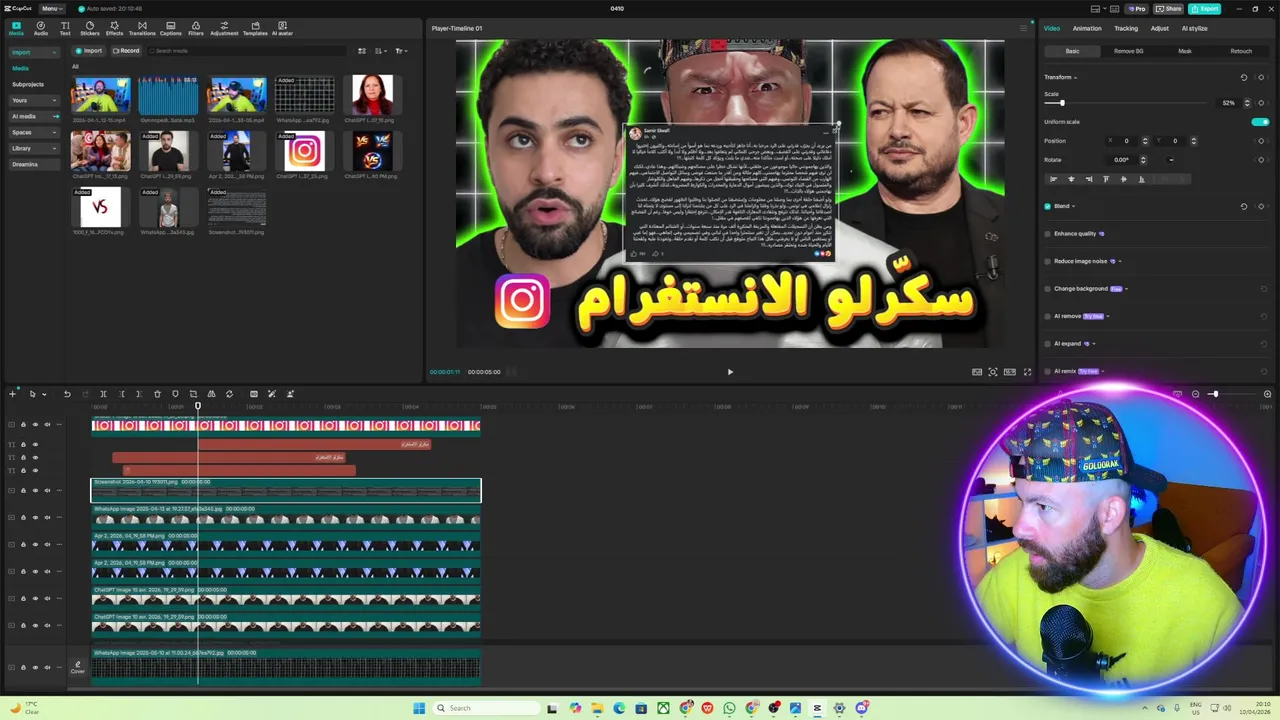Open the Text panel icon

click(65, 28)
